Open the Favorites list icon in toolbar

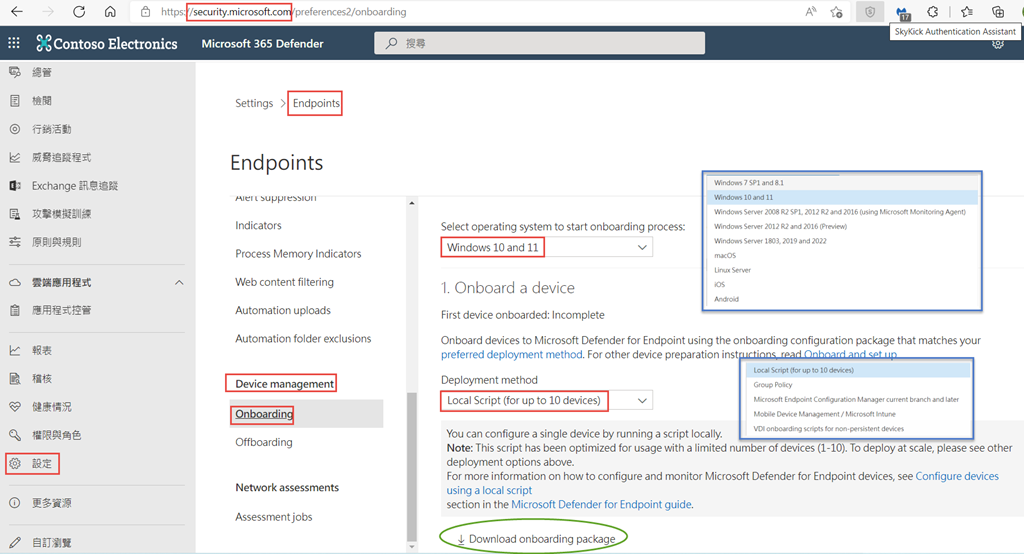967,12
